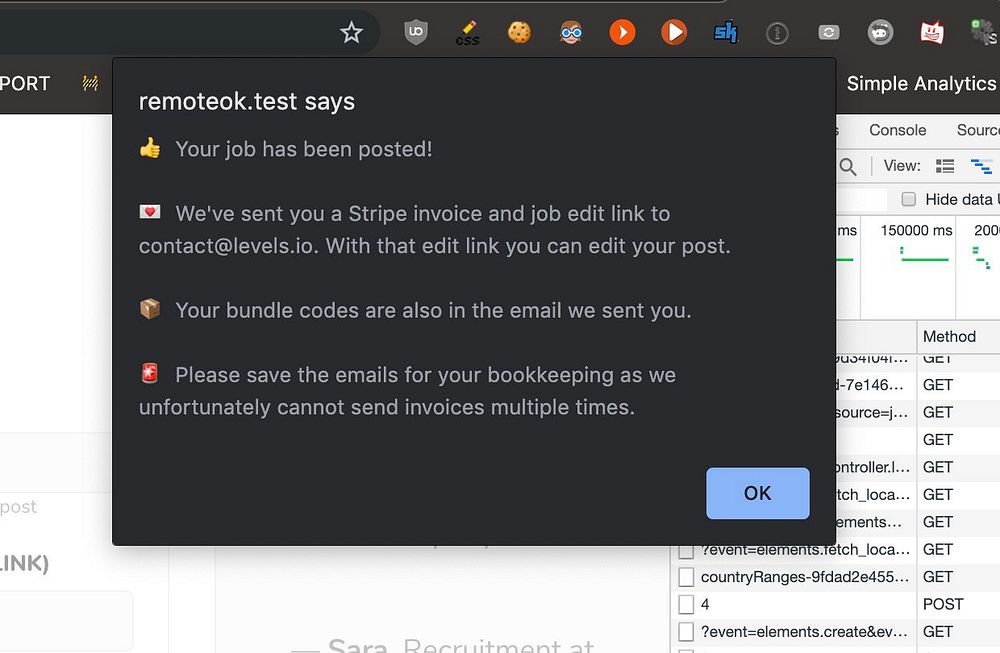Click the blue 'sk' extension icon
This screenshot has width=1000, height=653.
[x=725, y=33]
